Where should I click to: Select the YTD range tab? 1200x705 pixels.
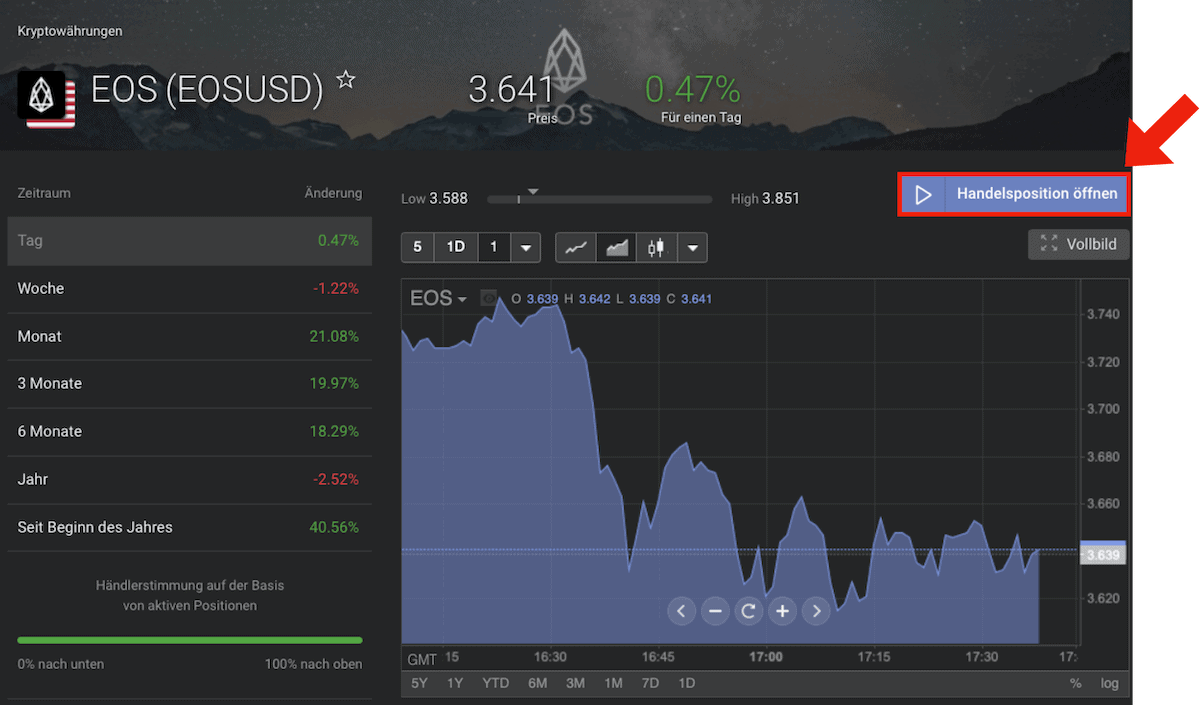point(494,683)
